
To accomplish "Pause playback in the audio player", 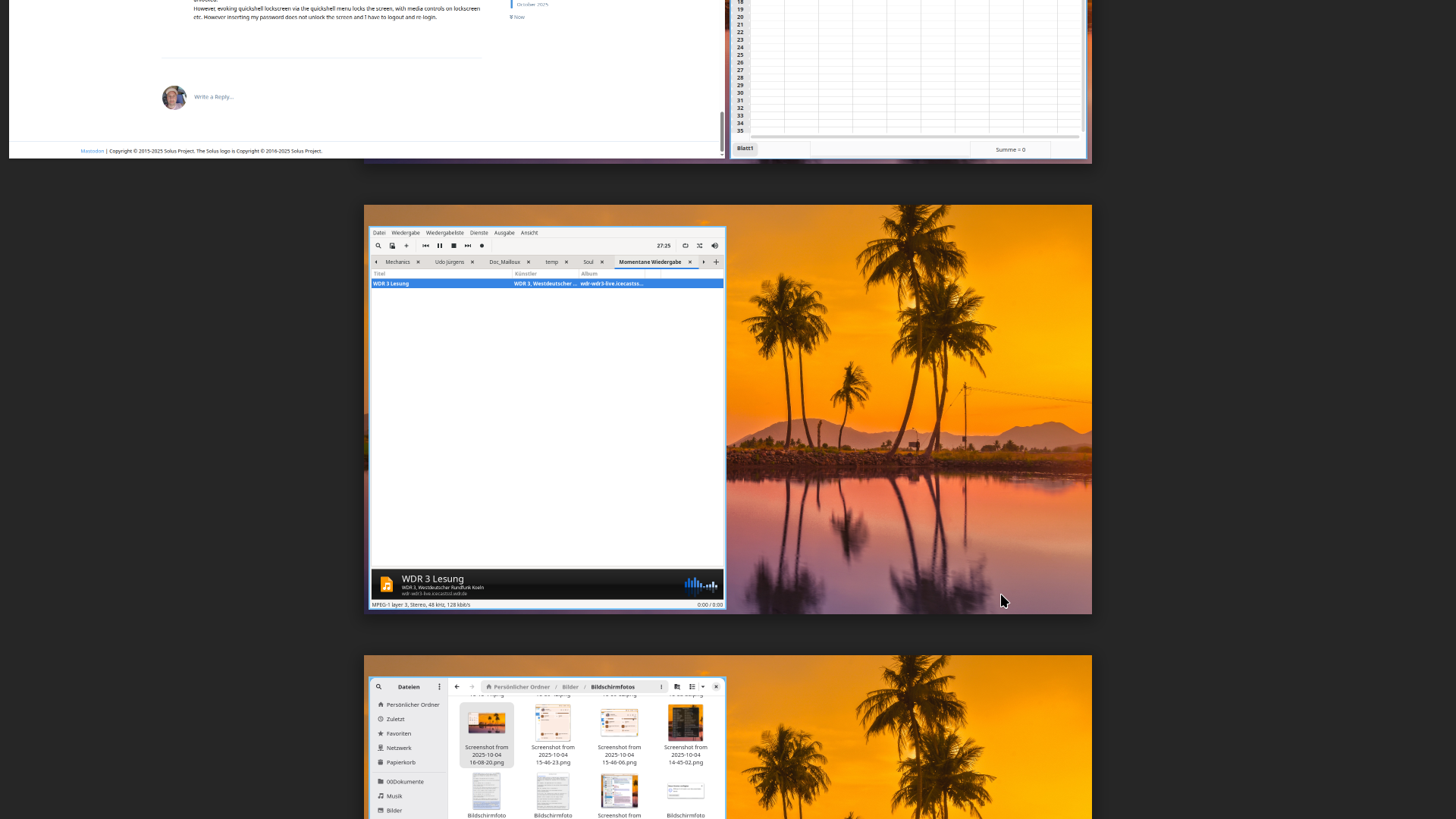I will pos(440,246).
